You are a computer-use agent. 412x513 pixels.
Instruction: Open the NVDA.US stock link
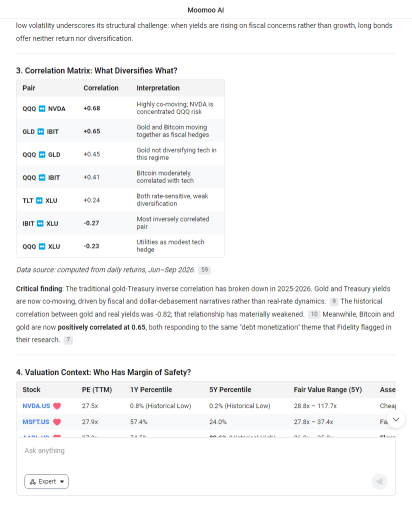[x=36, y=406]
